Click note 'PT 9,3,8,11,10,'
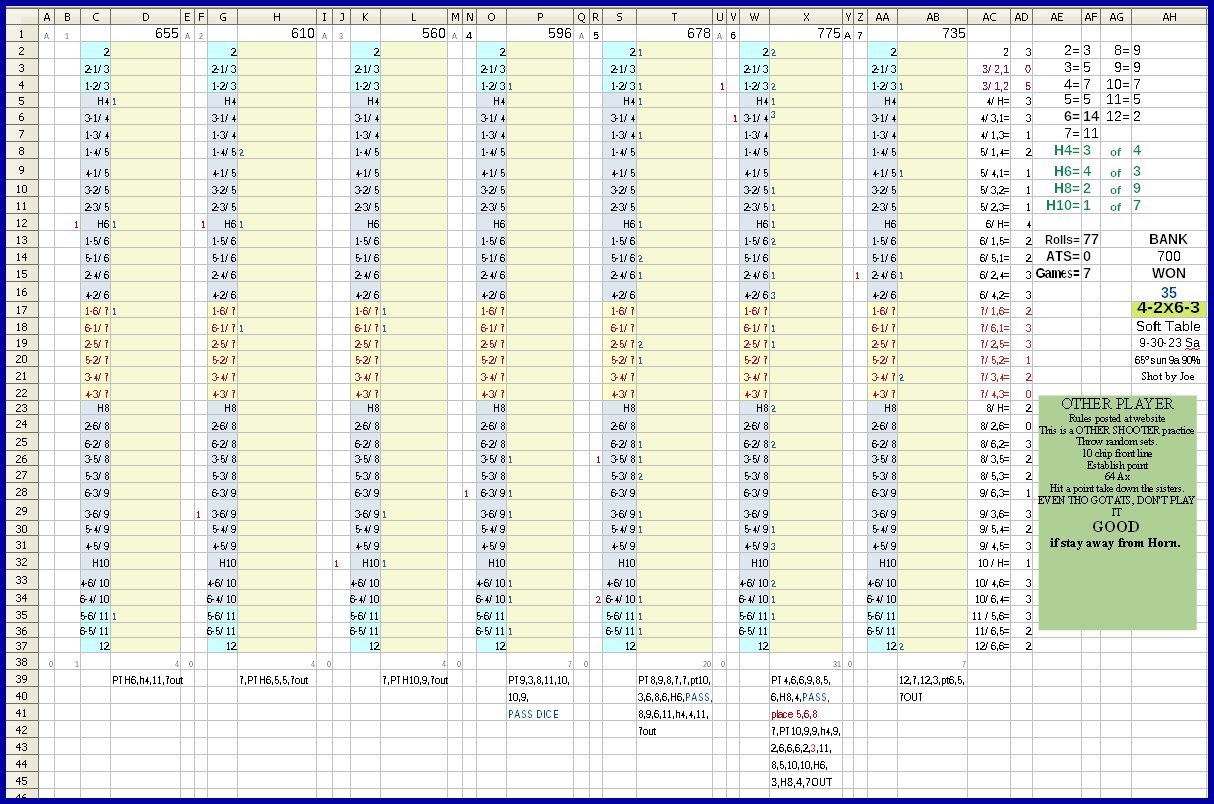This screenshot has height=804, width=1214. pos(540,679)
